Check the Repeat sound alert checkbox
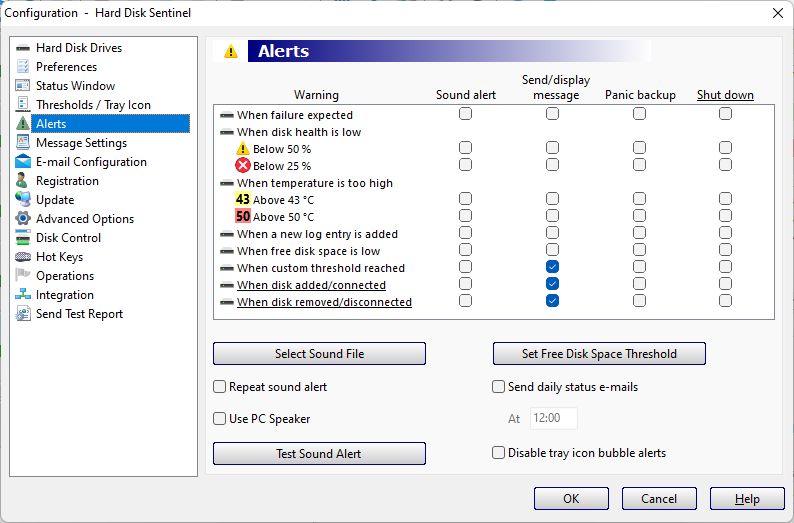Screen dimensions: 794x523 (x=219, y=387)
